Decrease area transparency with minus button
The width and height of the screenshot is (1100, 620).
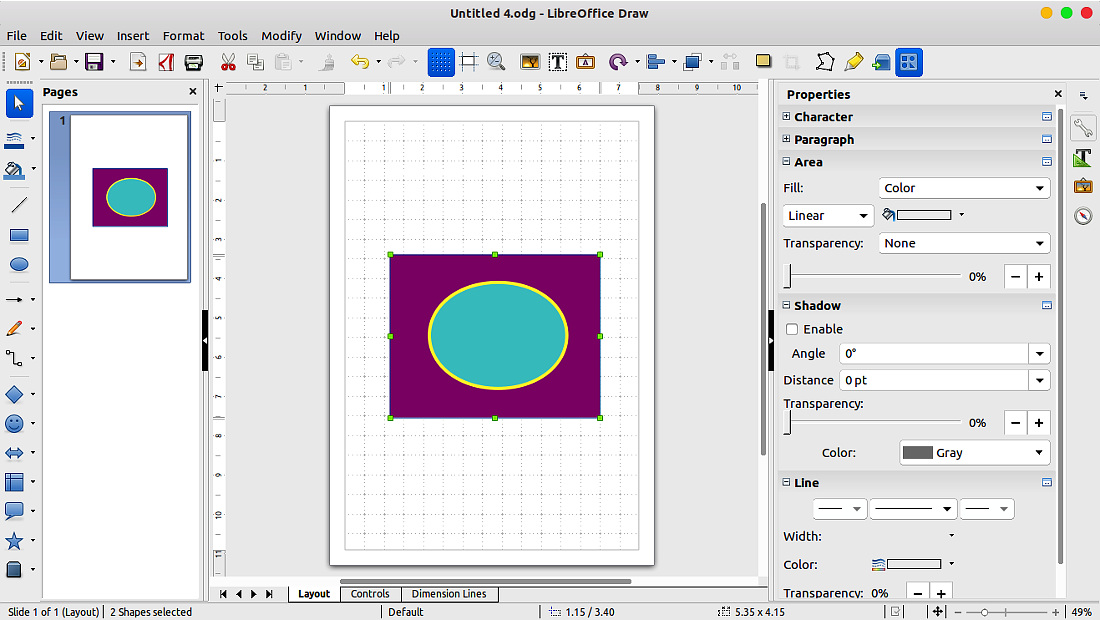(1015, 277)
